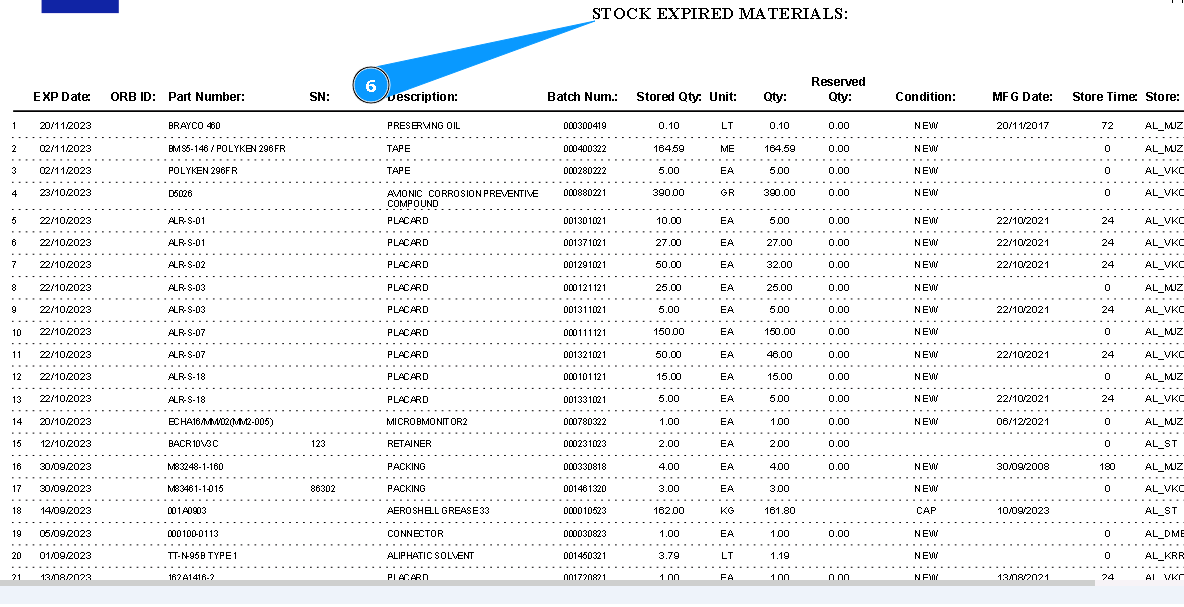
Task: Use the horizontal scrollbar below the report
Action: tap(547, 584)
